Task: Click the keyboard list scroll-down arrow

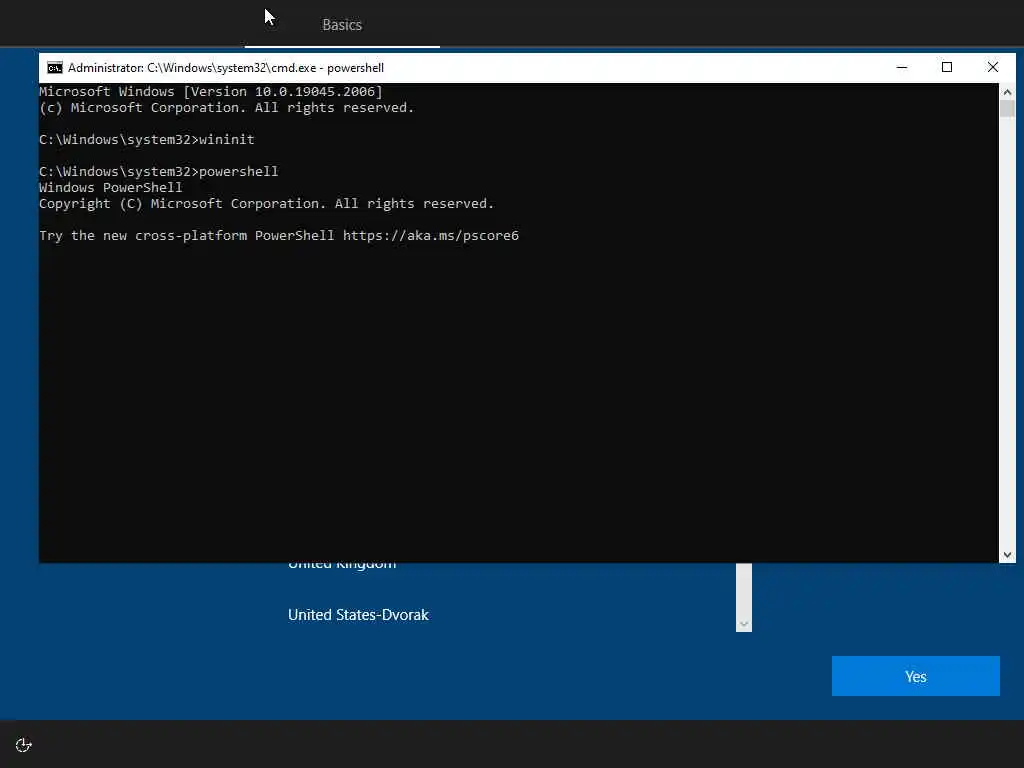Action: pos(744,624)
